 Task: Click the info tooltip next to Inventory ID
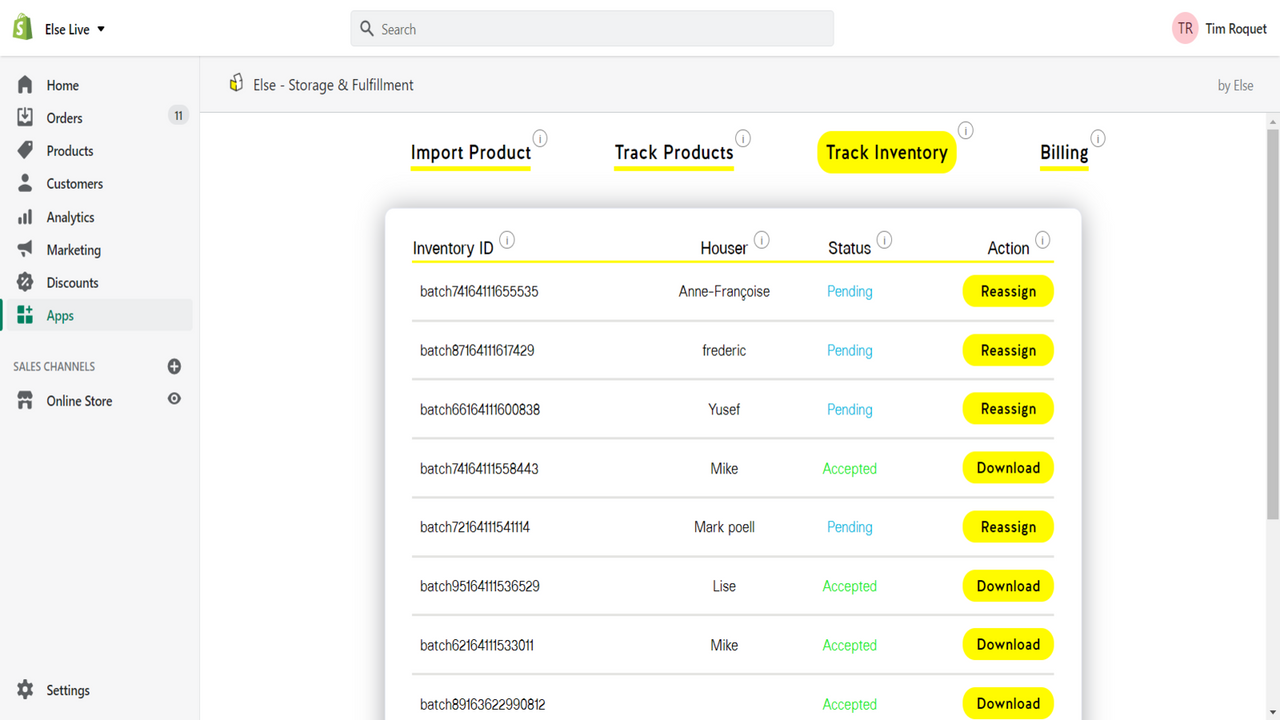pos(507,240)
